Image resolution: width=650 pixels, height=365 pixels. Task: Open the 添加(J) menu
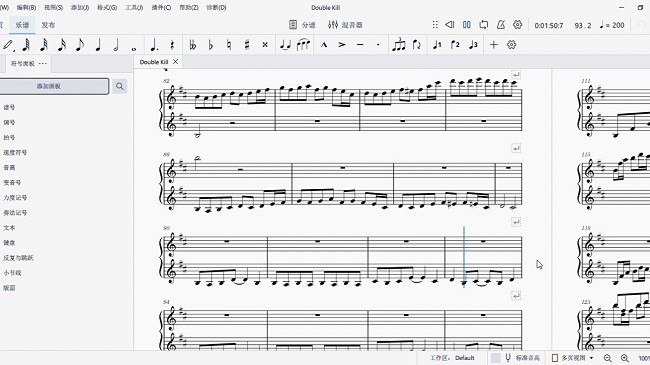pos(80,7)
